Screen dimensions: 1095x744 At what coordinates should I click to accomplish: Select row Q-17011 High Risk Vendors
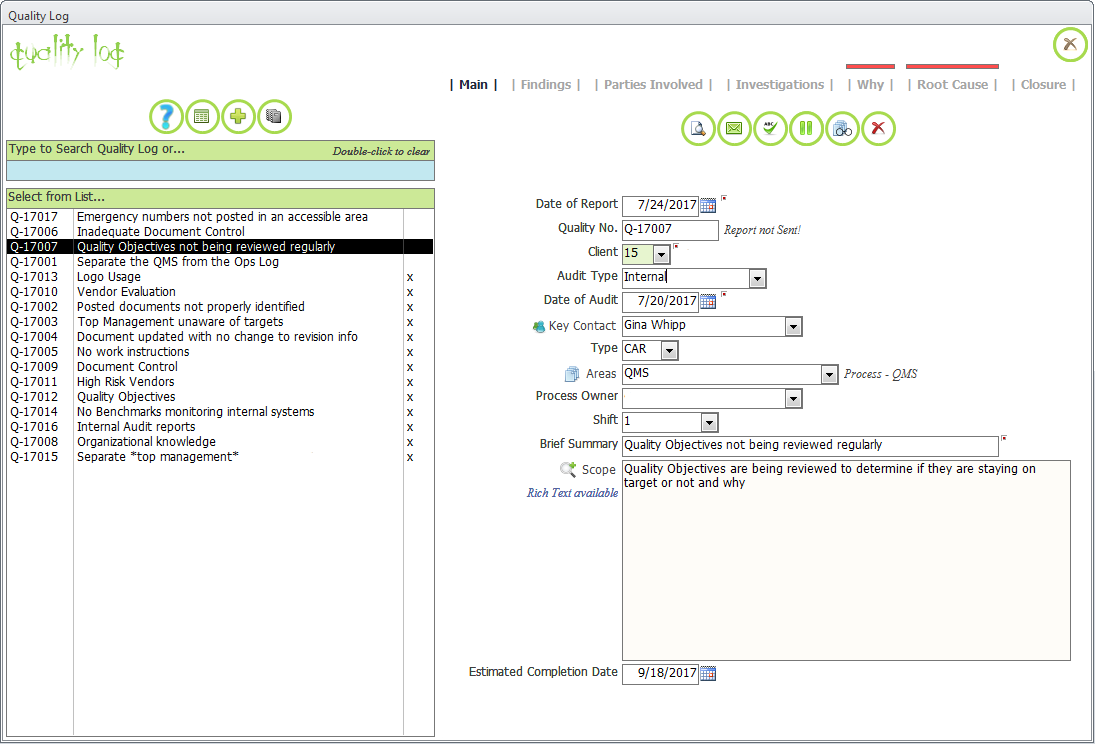tap(220, 382)
